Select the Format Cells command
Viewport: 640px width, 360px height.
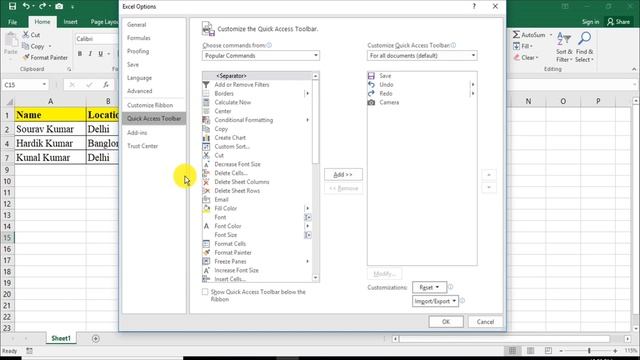point(230,244)
